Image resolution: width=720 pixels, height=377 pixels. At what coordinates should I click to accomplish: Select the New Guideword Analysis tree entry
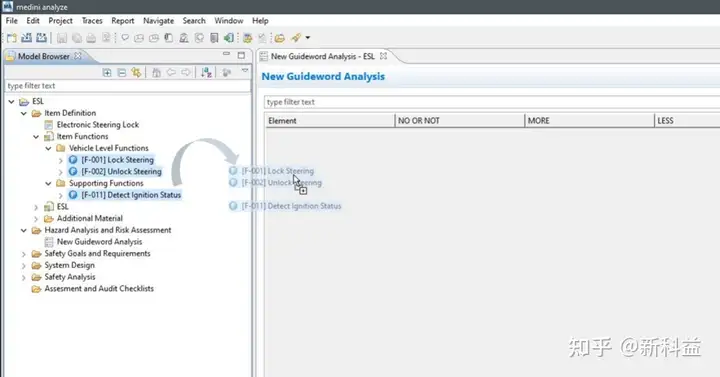[99, 242]
